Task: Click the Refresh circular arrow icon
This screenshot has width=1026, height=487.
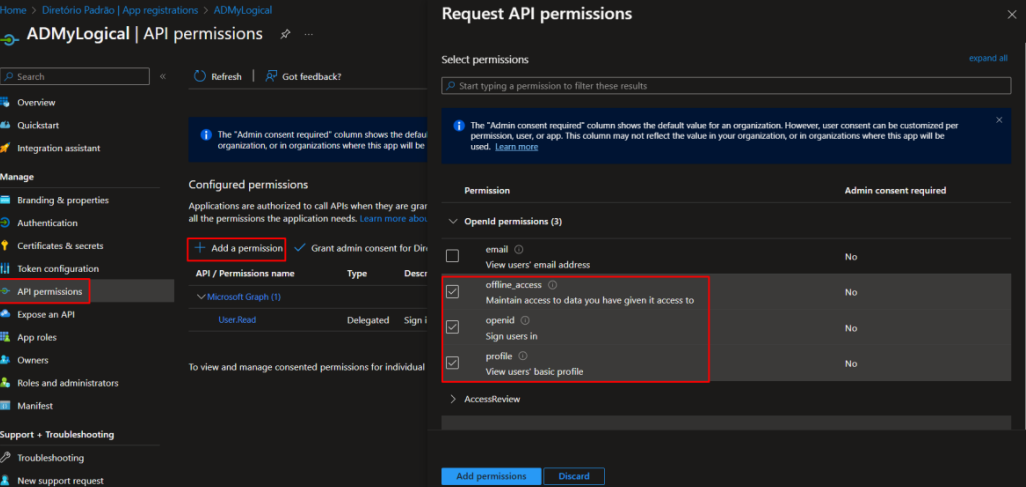Action: click(x=200, y=77)
